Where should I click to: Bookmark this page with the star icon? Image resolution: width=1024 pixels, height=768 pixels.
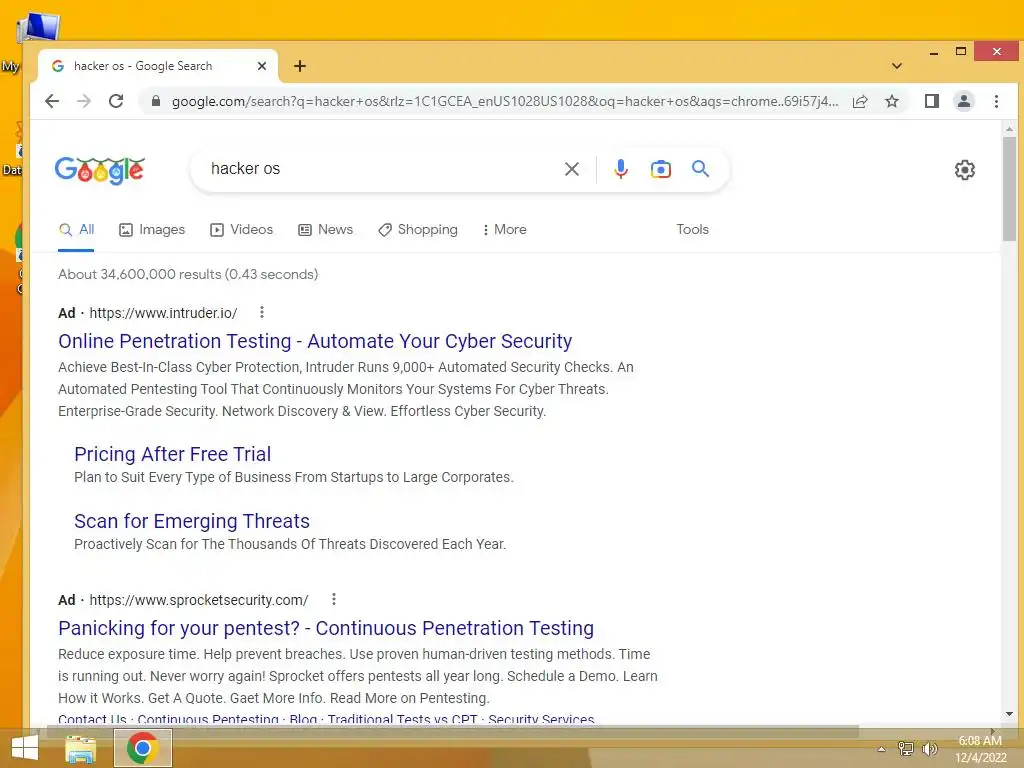tap(892, 101)
